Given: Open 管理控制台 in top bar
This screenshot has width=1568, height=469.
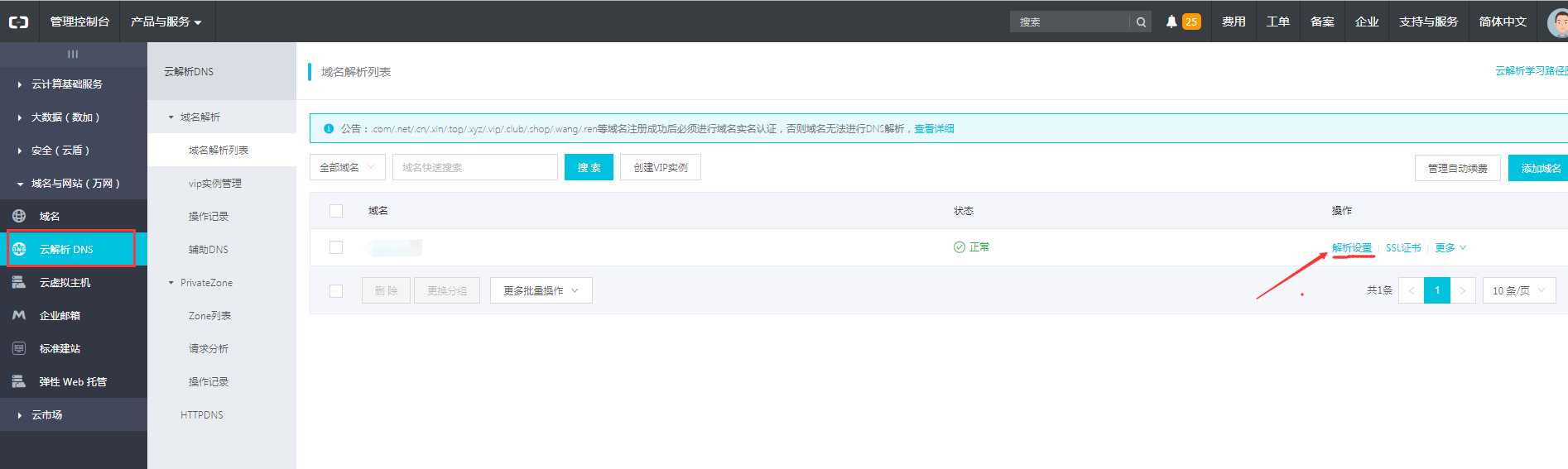Looking at the screenshot, I should click(x=79, y=22).
